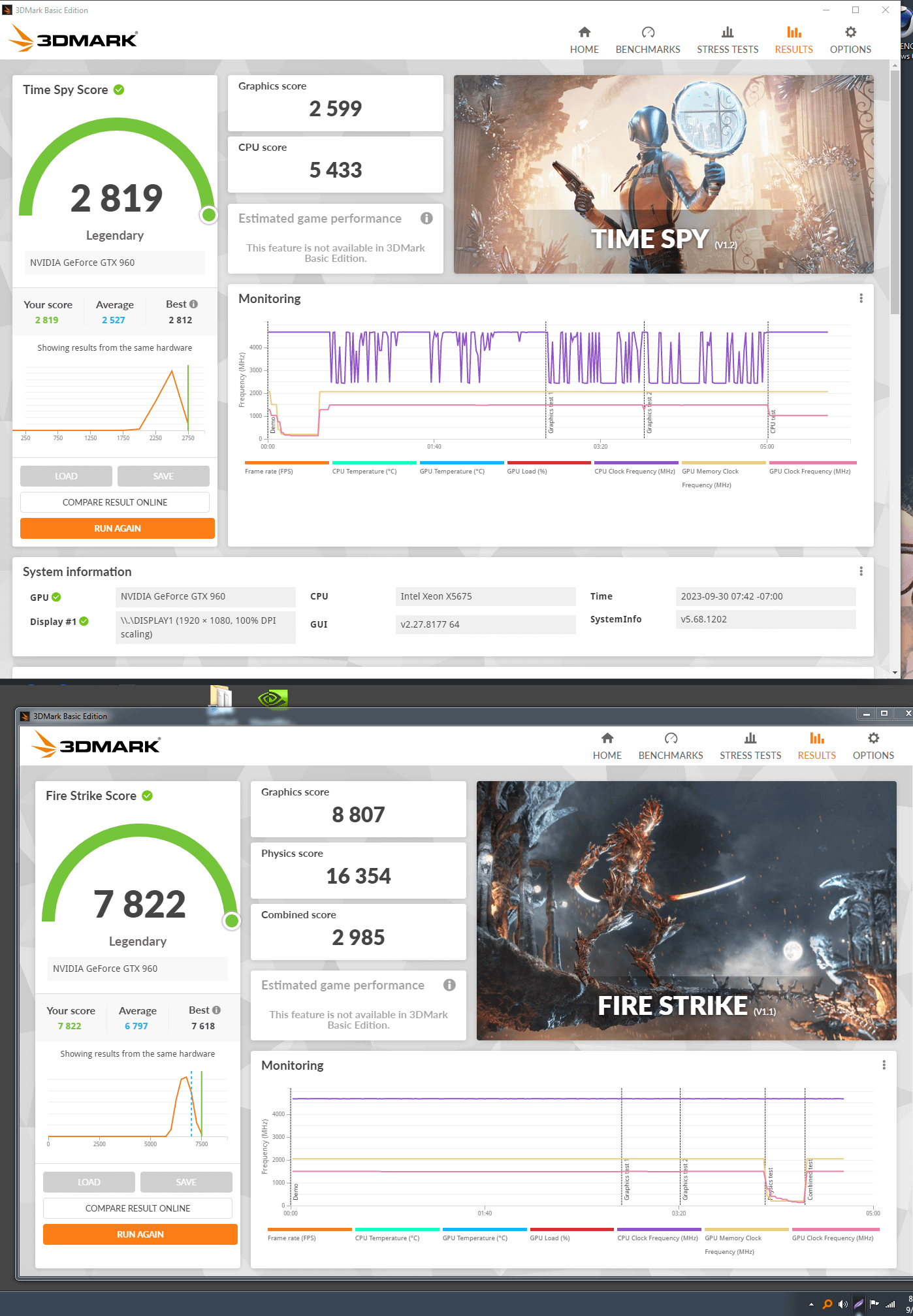The image size is (913, 1316).
Task: Click the 3DMark logo in the Fire Strike window
Action: tap(96, 745)
